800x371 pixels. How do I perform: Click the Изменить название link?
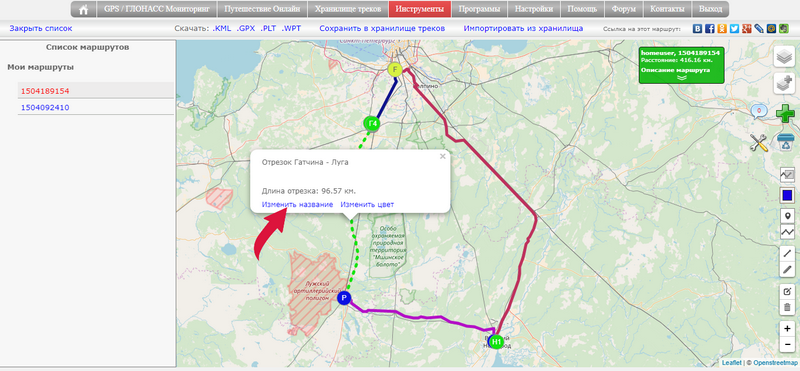tap(297, 204)
